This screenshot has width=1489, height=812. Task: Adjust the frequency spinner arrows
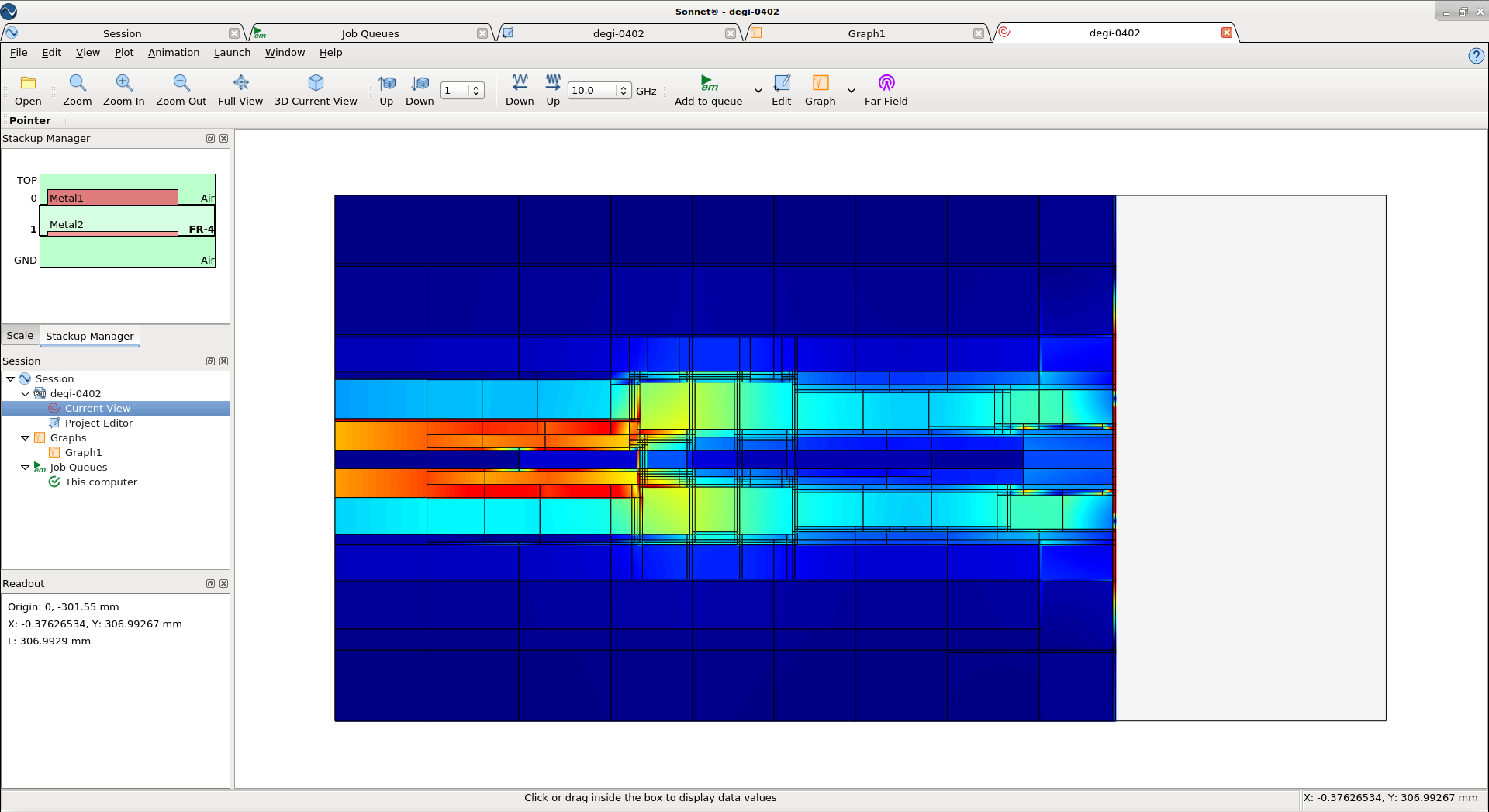623,91
